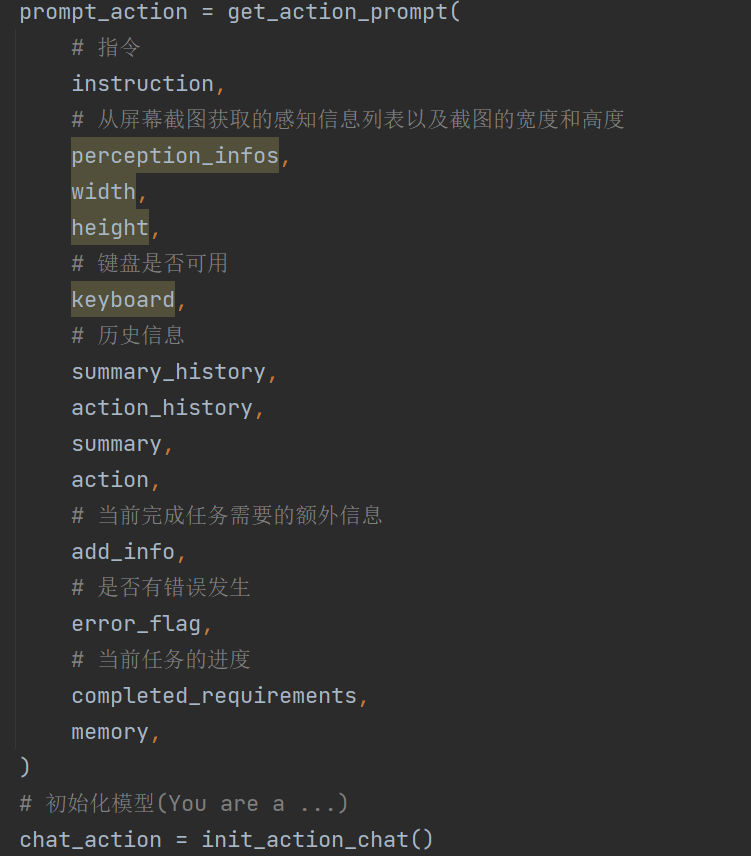This screenshot has height=856, width=751.
Task: Click the highlighted width parameter
Action: click(104, 192)
